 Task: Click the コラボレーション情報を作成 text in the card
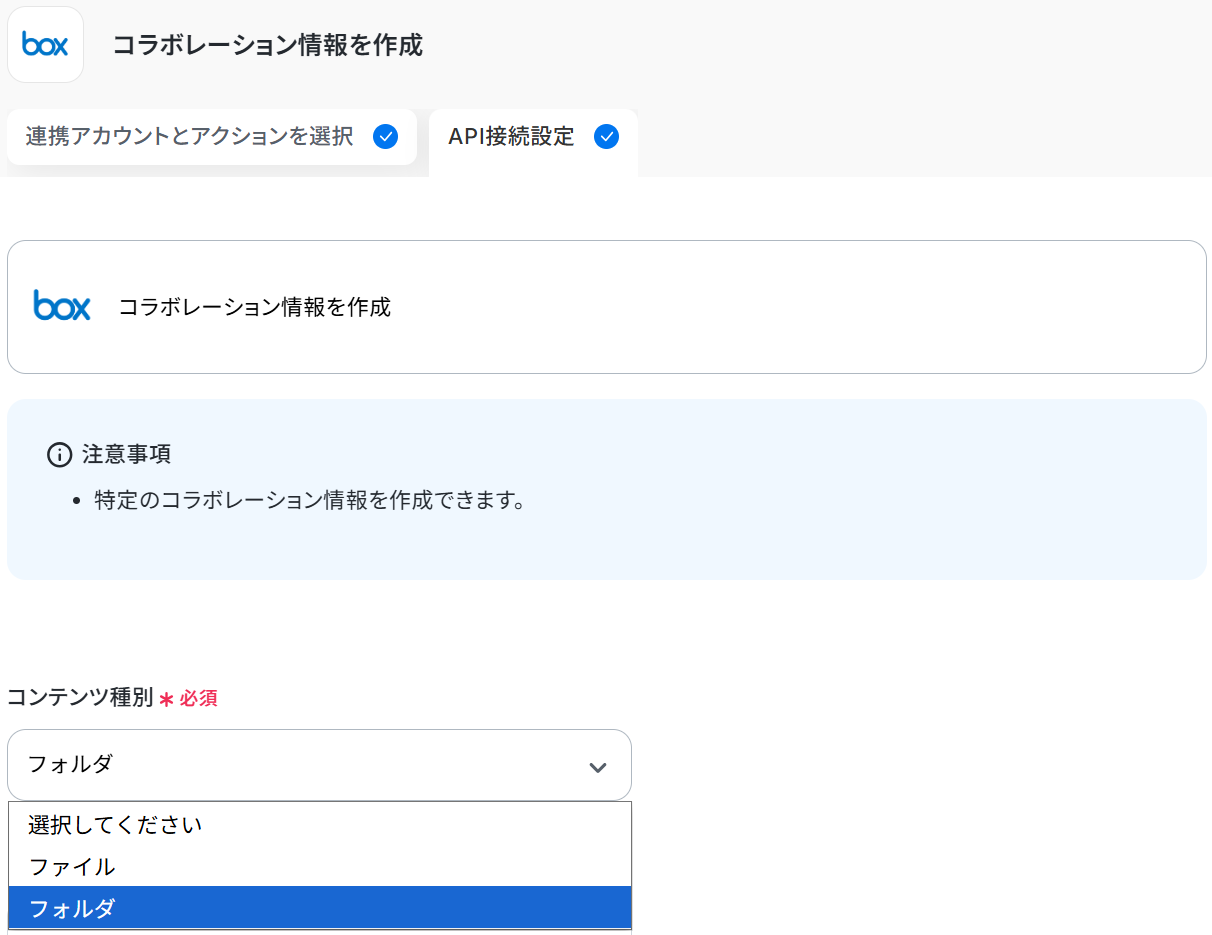pos(254,307)
